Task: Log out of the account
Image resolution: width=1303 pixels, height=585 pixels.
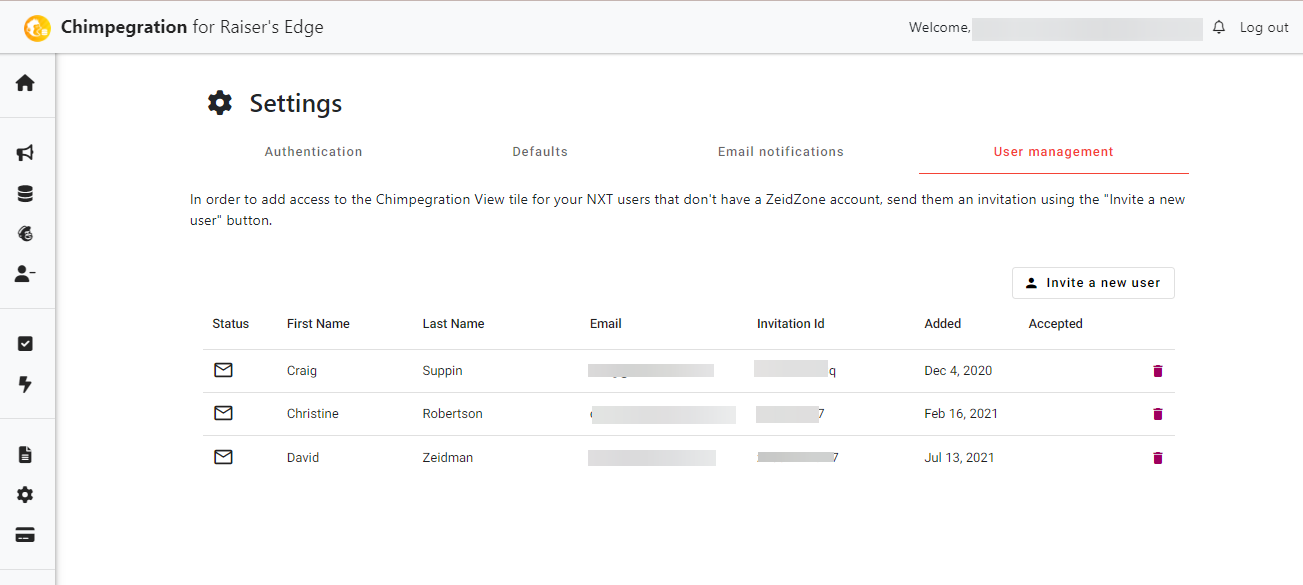Action: coord(1264,28)
